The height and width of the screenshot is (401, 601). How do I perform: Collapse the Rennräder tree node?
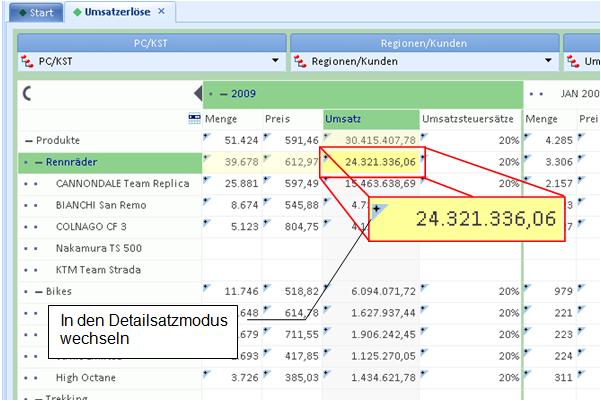(39, 163)
